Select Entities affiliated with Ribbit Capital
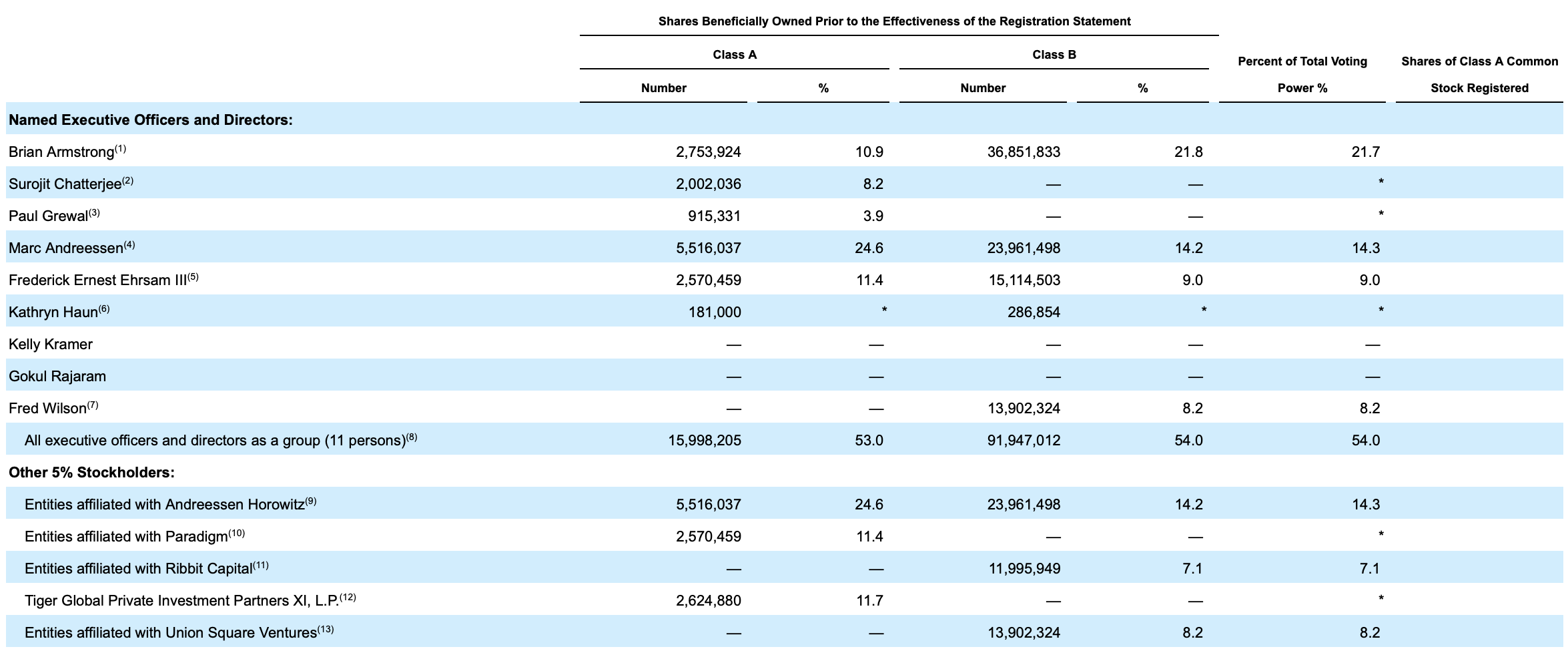 click(x=139, y=568)
